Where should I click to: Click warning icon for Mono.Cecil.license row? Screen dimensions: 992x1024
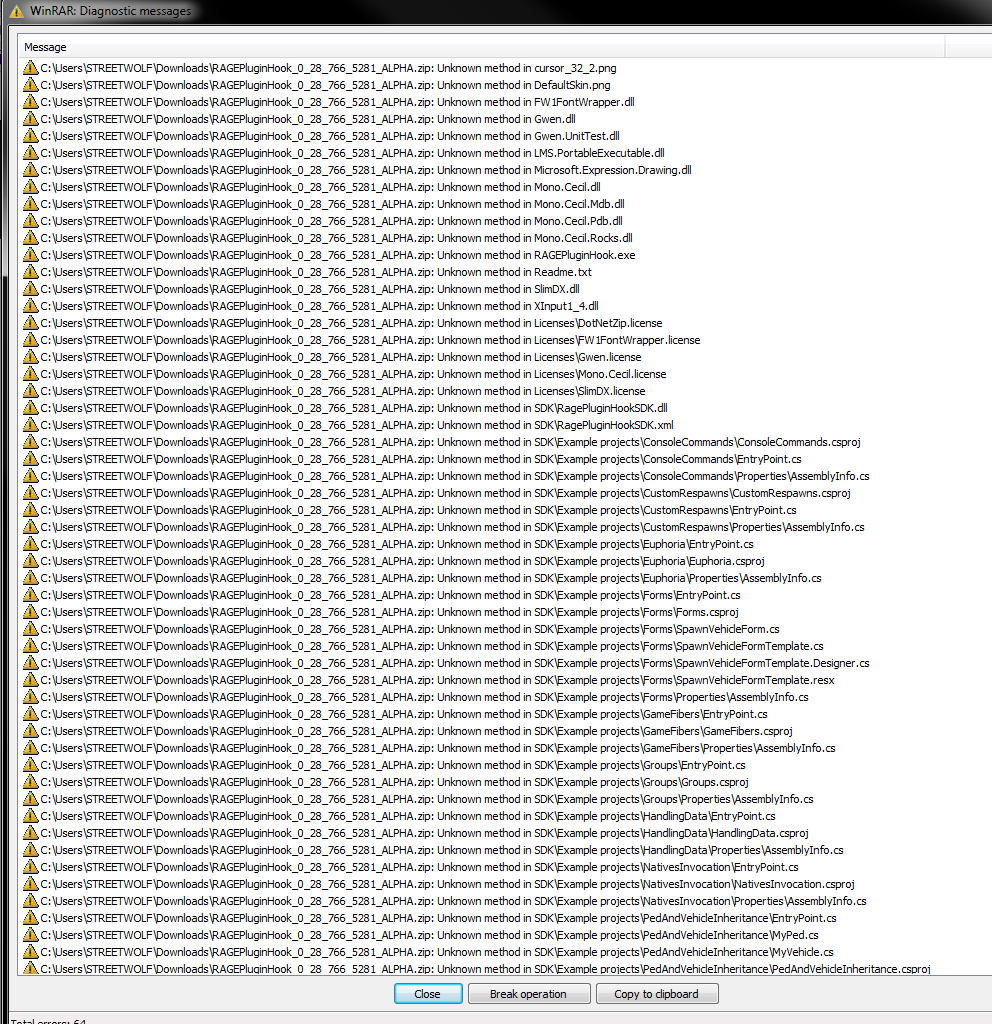30,374
